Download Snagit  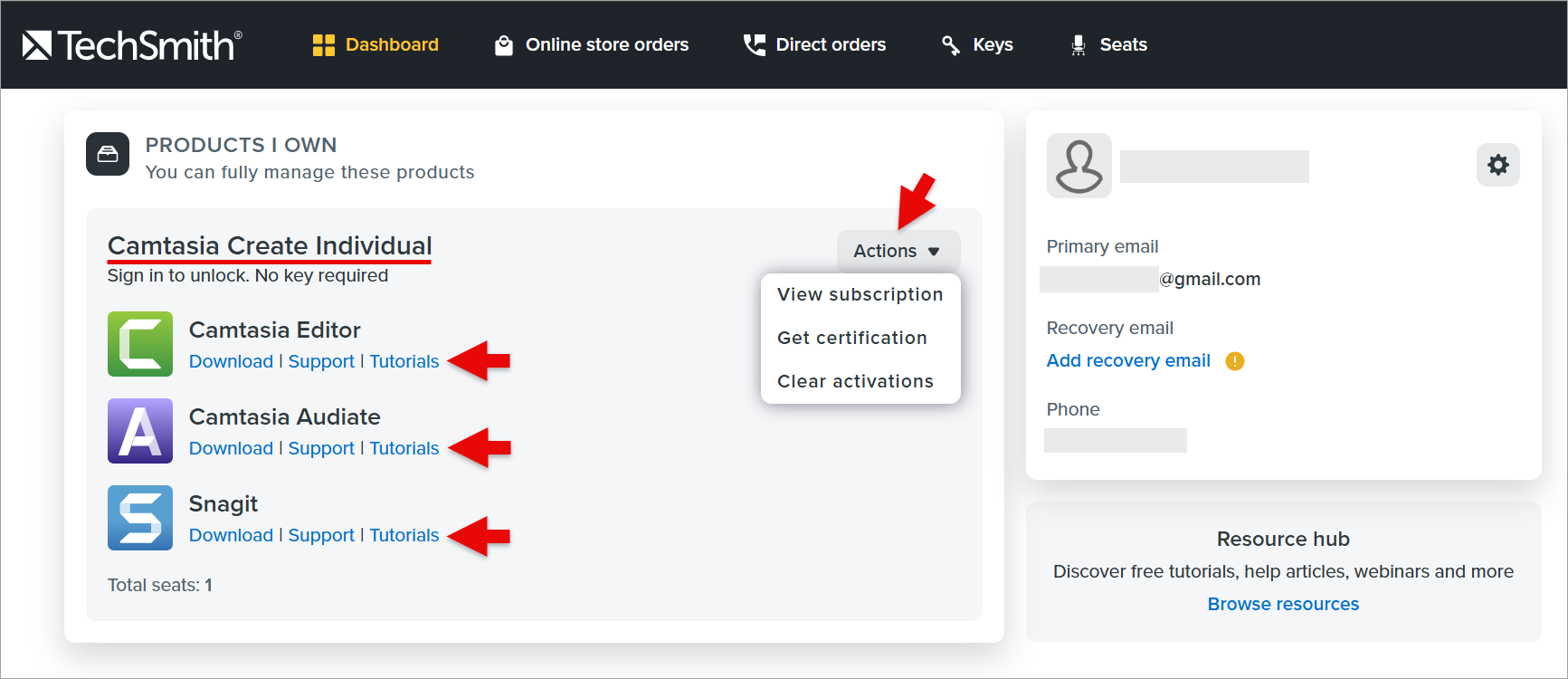point(231,535)
